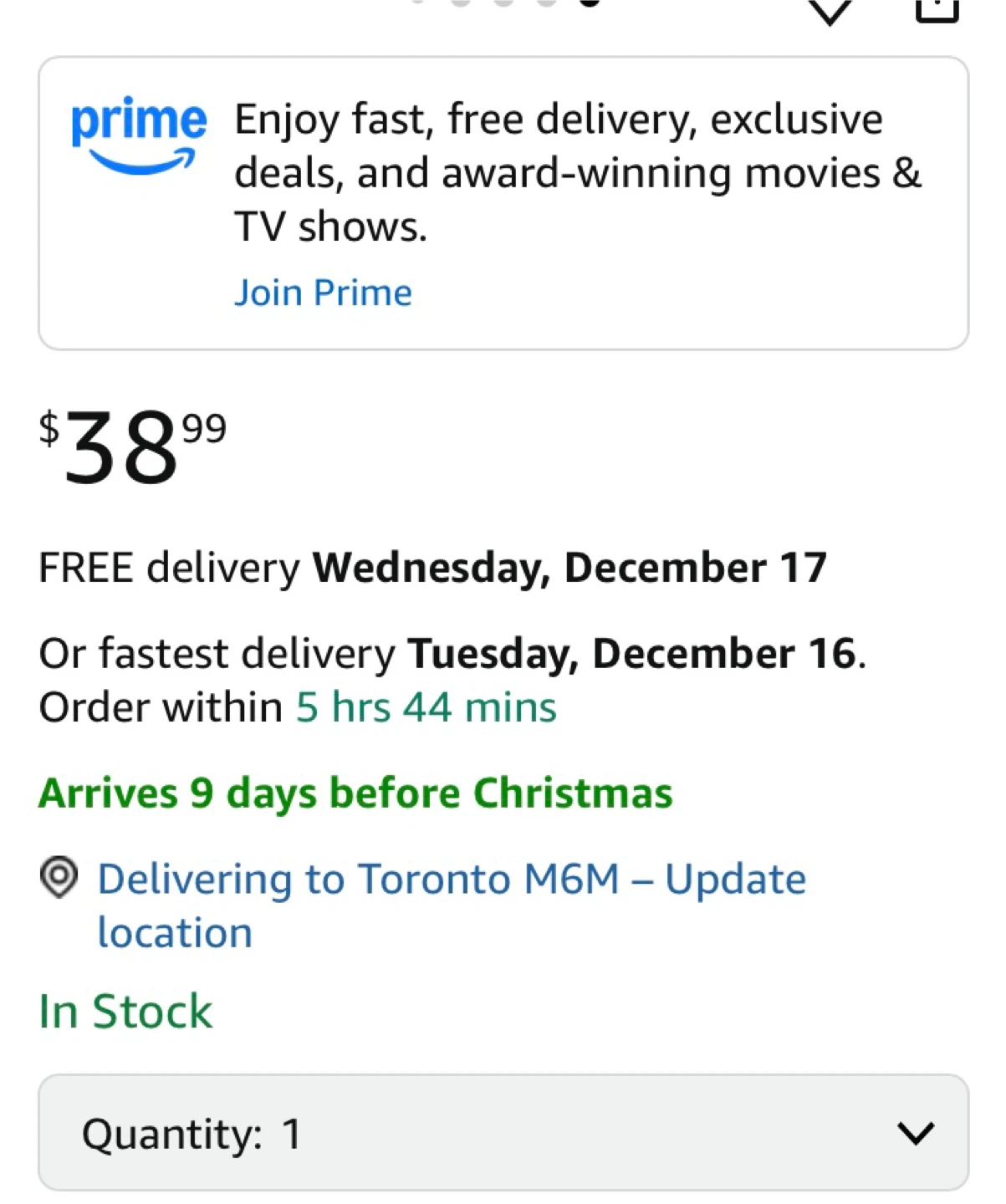Click the $38.99 price
This screenshot has width=1006, height=1204.
click(x=133, y=447)
